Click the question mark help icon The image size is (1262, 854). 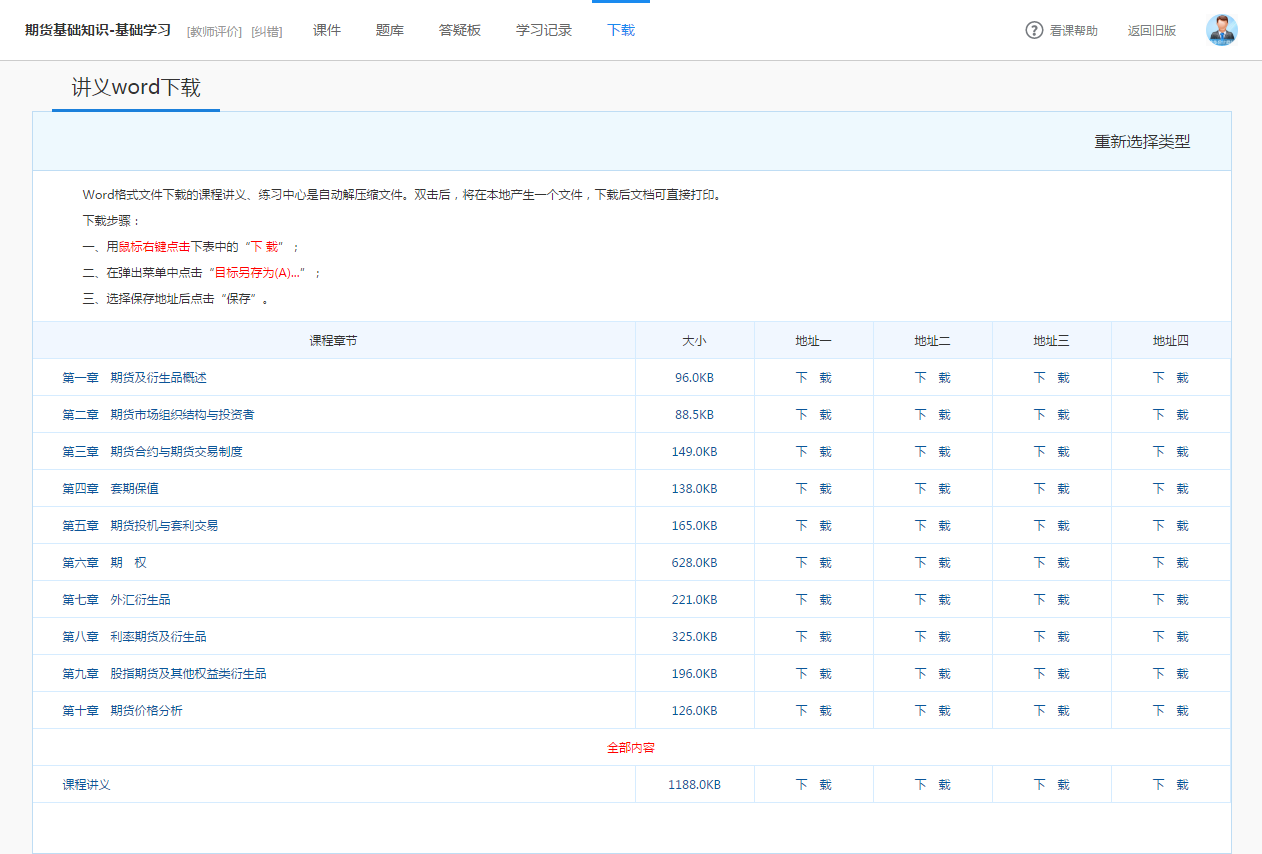[1034, 30]
